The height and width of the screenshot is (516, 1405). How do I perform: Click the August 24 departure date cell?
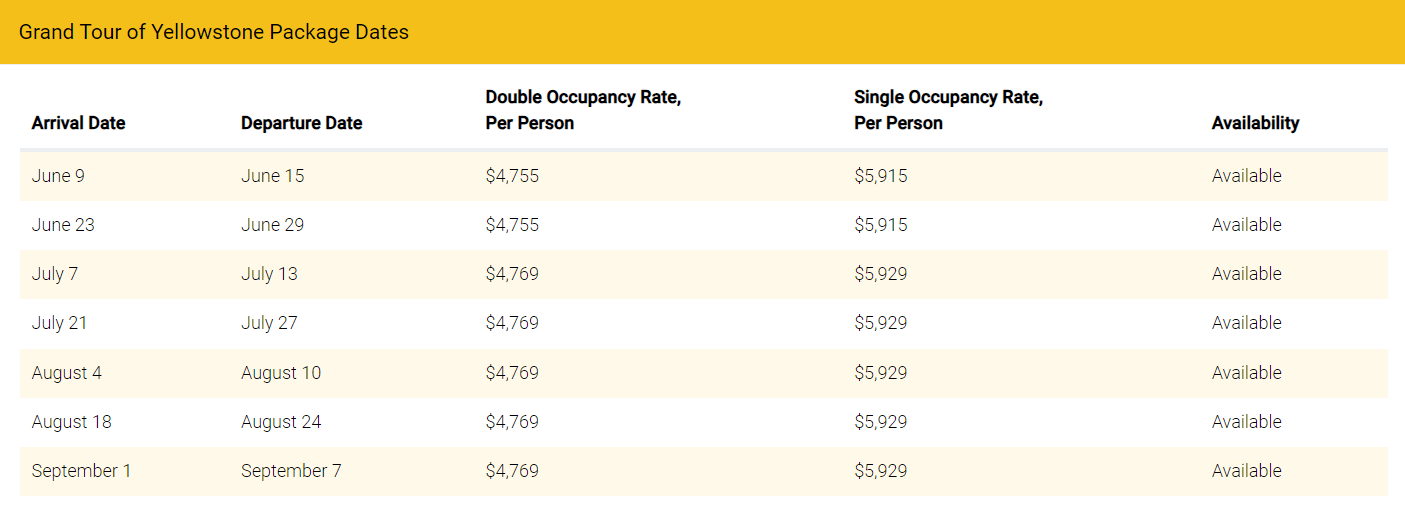coord(281,422)
